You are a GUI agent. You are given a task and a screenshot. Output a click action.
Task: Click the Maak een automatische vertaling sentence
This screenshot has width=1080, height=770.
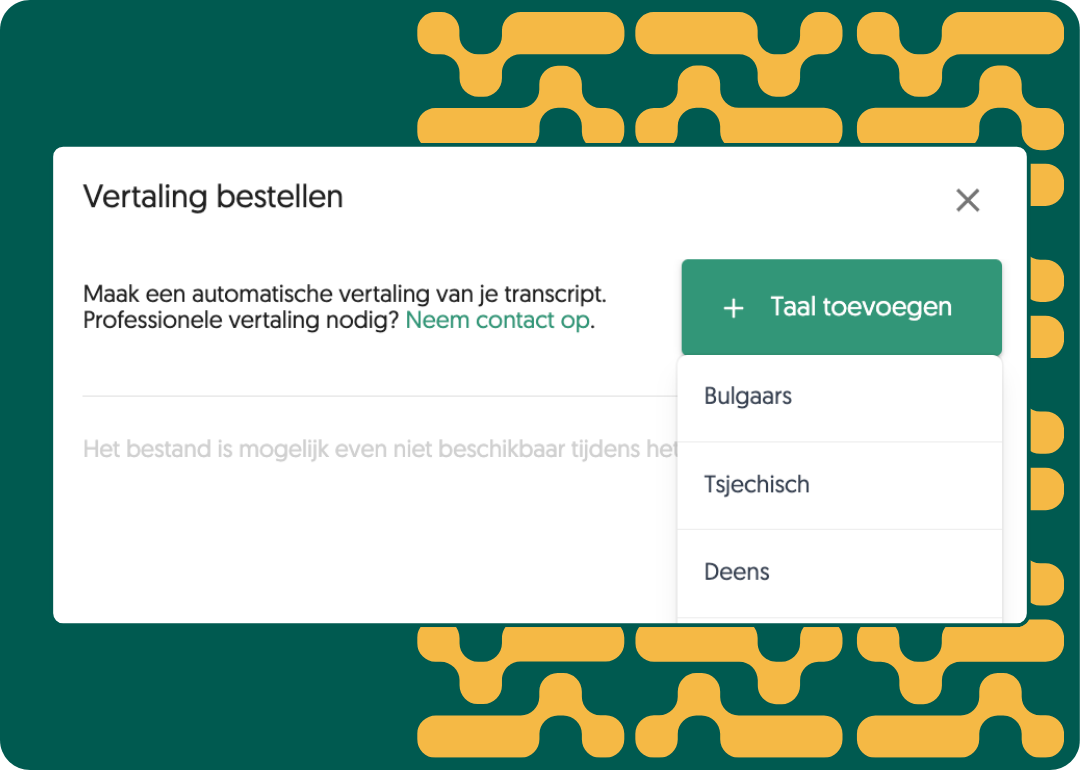pos(344,294)
